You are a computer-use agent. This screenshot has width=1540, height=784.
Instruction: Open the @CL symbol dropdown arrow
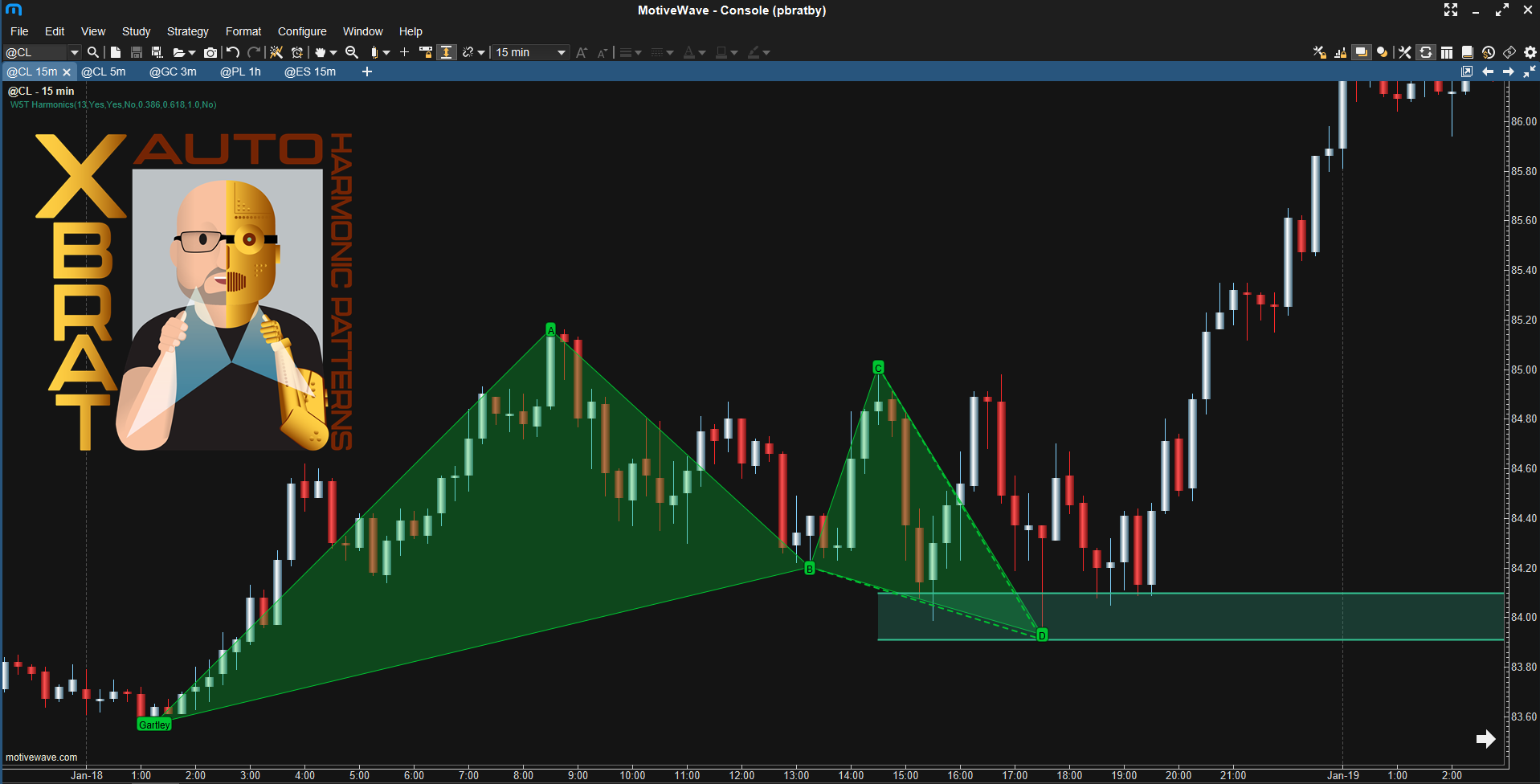point(75,52)
